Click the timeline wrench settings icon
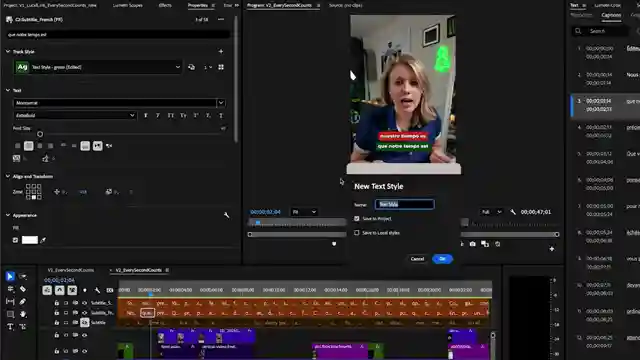Image resolution: width=640 pixels, height=360 pixels. 97,290
